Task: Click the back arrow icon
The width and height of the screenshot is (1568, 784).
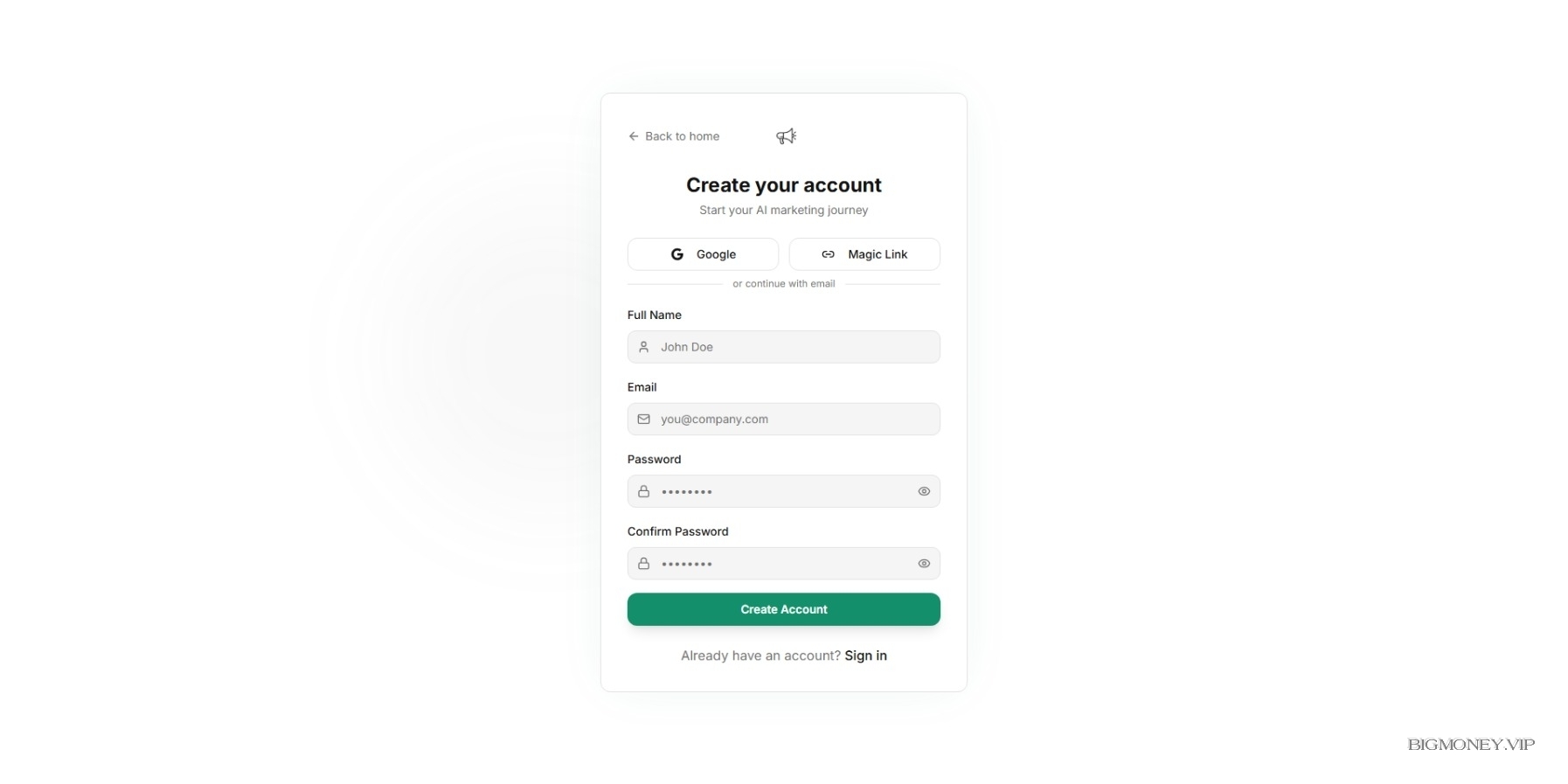Action: [634, 136]
